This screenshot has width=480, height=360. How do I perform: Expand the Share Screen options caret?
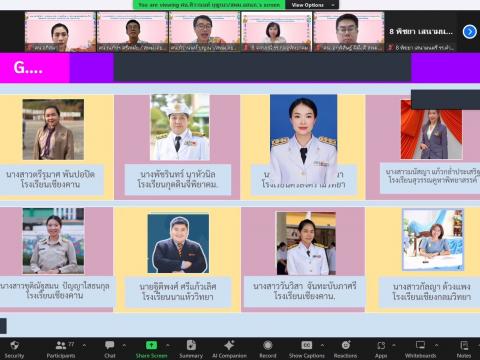tap(169, 345)
